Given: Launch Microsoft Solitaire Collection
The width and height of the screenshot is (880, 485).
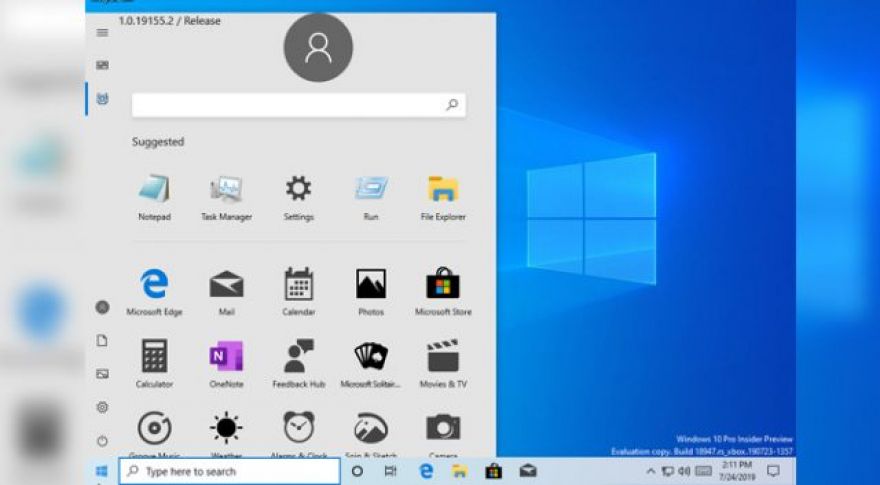Looking at the screenshot, I should coord(371,364).
